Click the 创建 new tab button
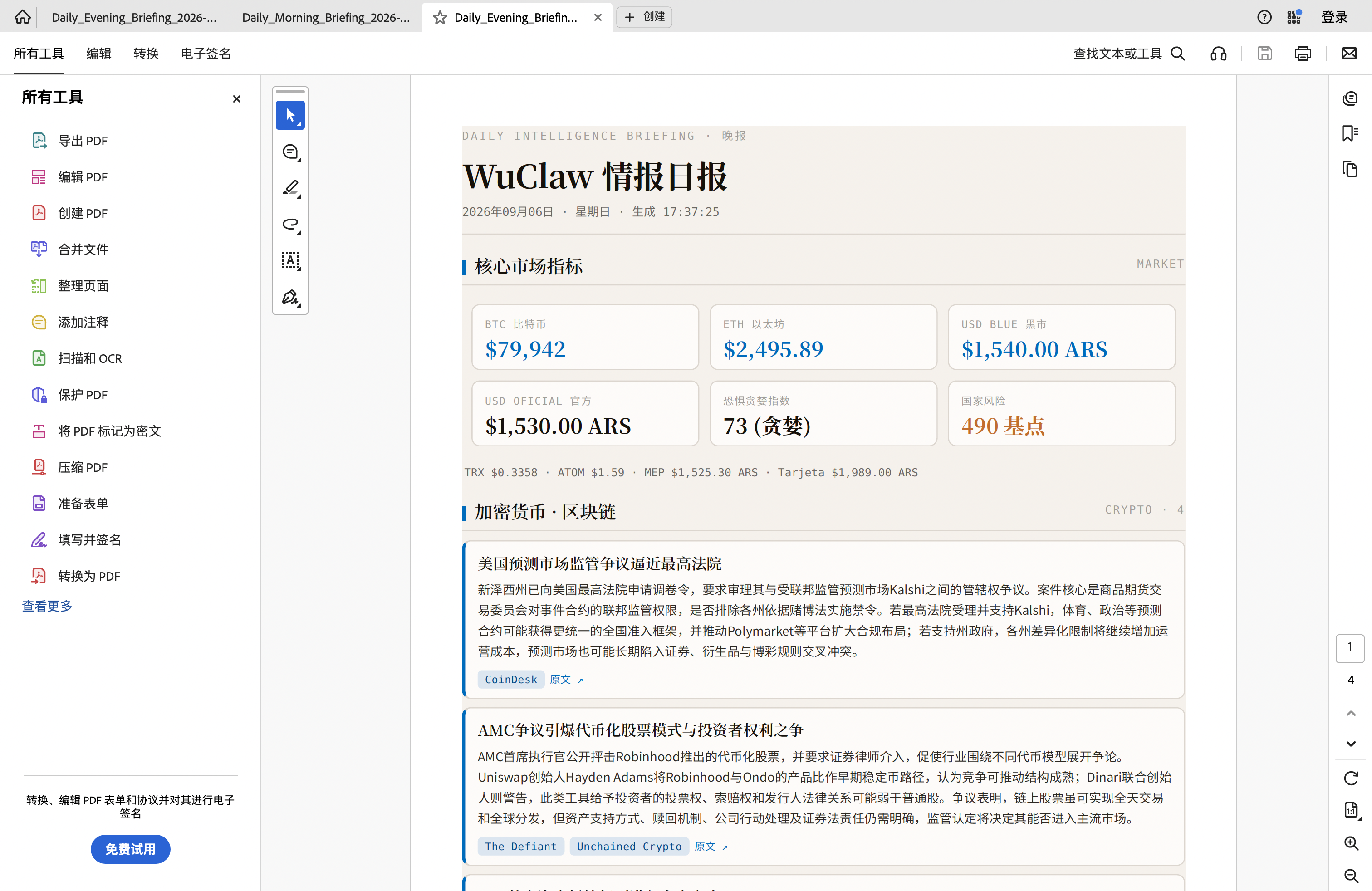This screenshot has height=891, width=1372. 645,17
